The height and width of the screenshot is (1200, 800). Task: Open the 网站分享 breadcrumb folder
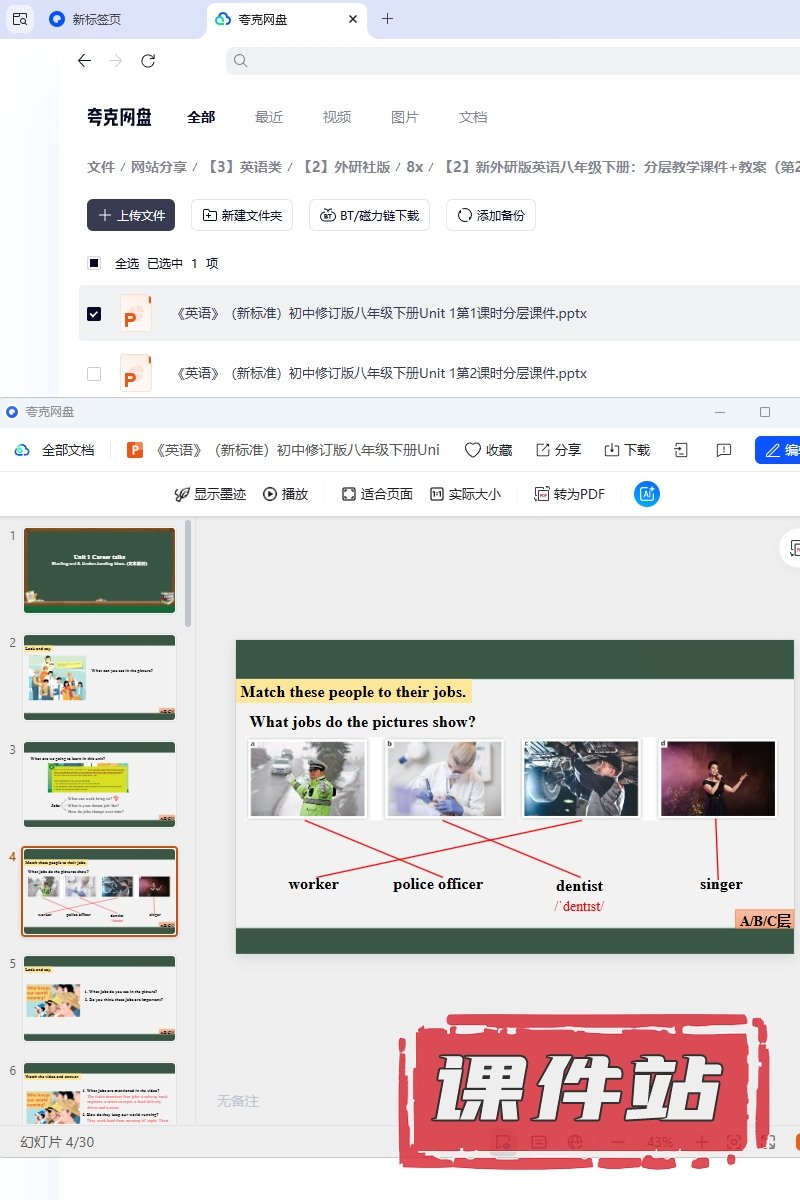tap(159, 167)
